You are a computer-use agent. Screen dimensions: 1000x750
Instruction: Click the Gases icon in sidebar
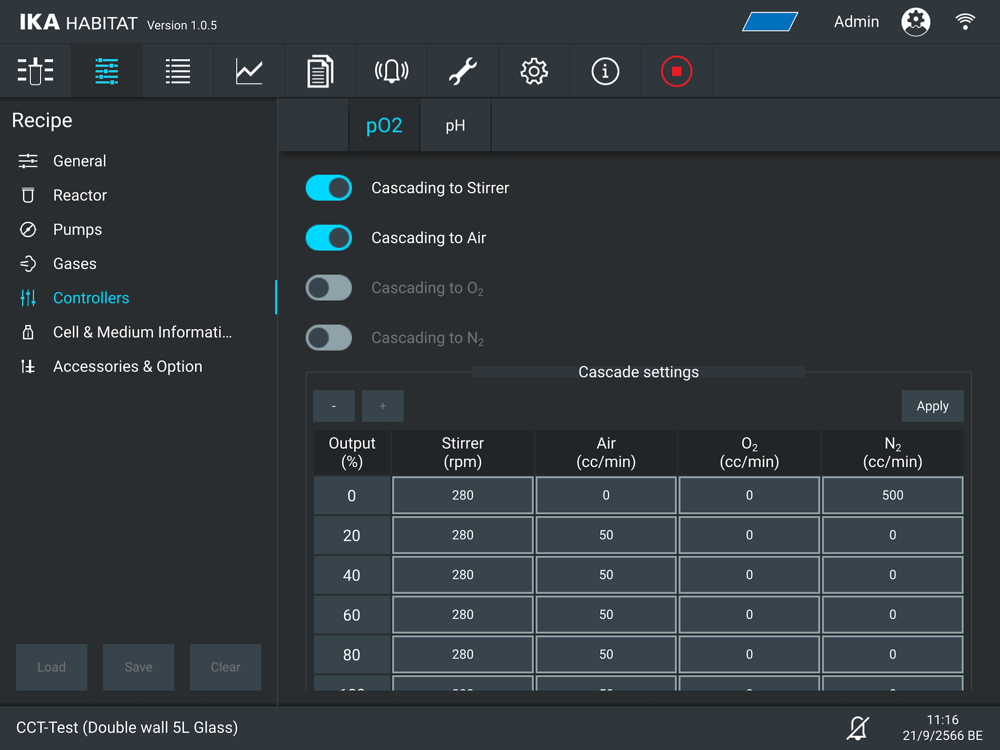[28, 263]
